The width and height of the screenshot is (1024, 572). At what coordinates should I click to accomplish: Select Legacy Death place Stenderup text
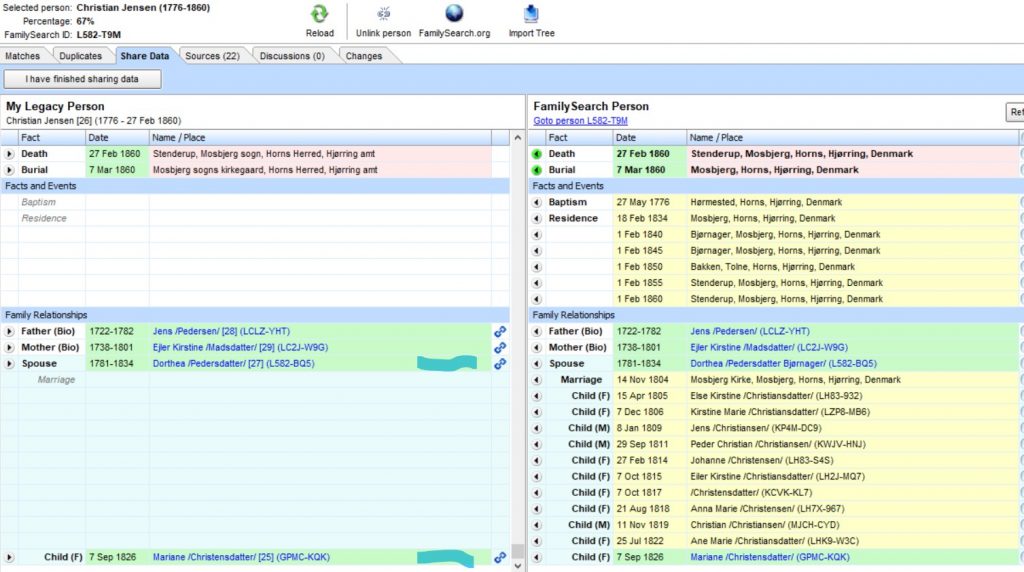pos(264,154)
